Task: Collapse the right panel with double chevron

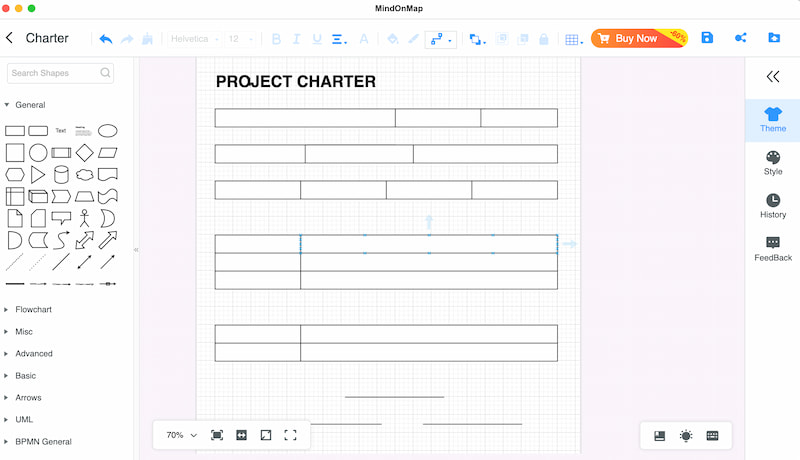Action: [x=773, y=76]
